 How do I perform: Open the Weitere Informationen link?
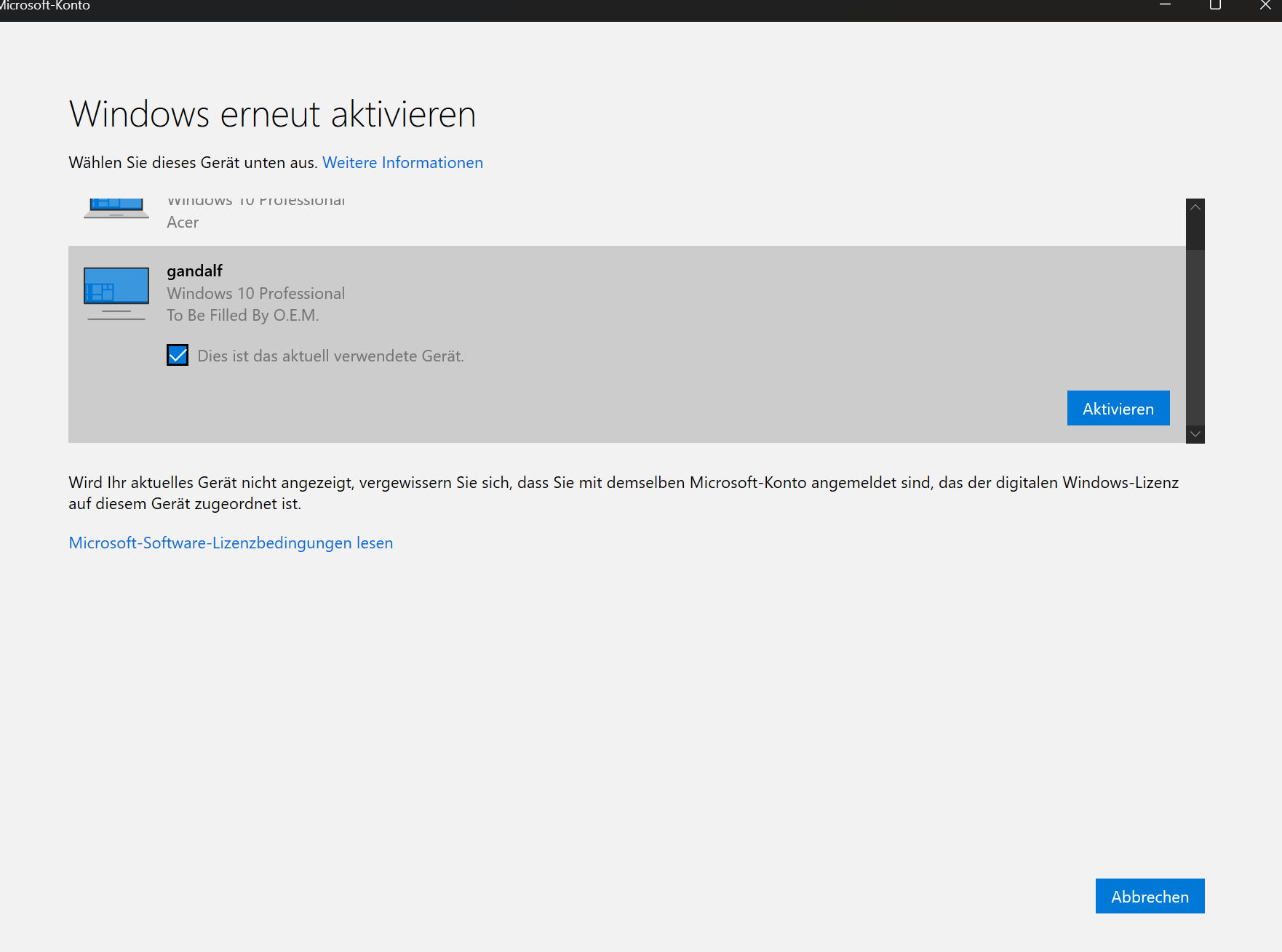(402, 162)
